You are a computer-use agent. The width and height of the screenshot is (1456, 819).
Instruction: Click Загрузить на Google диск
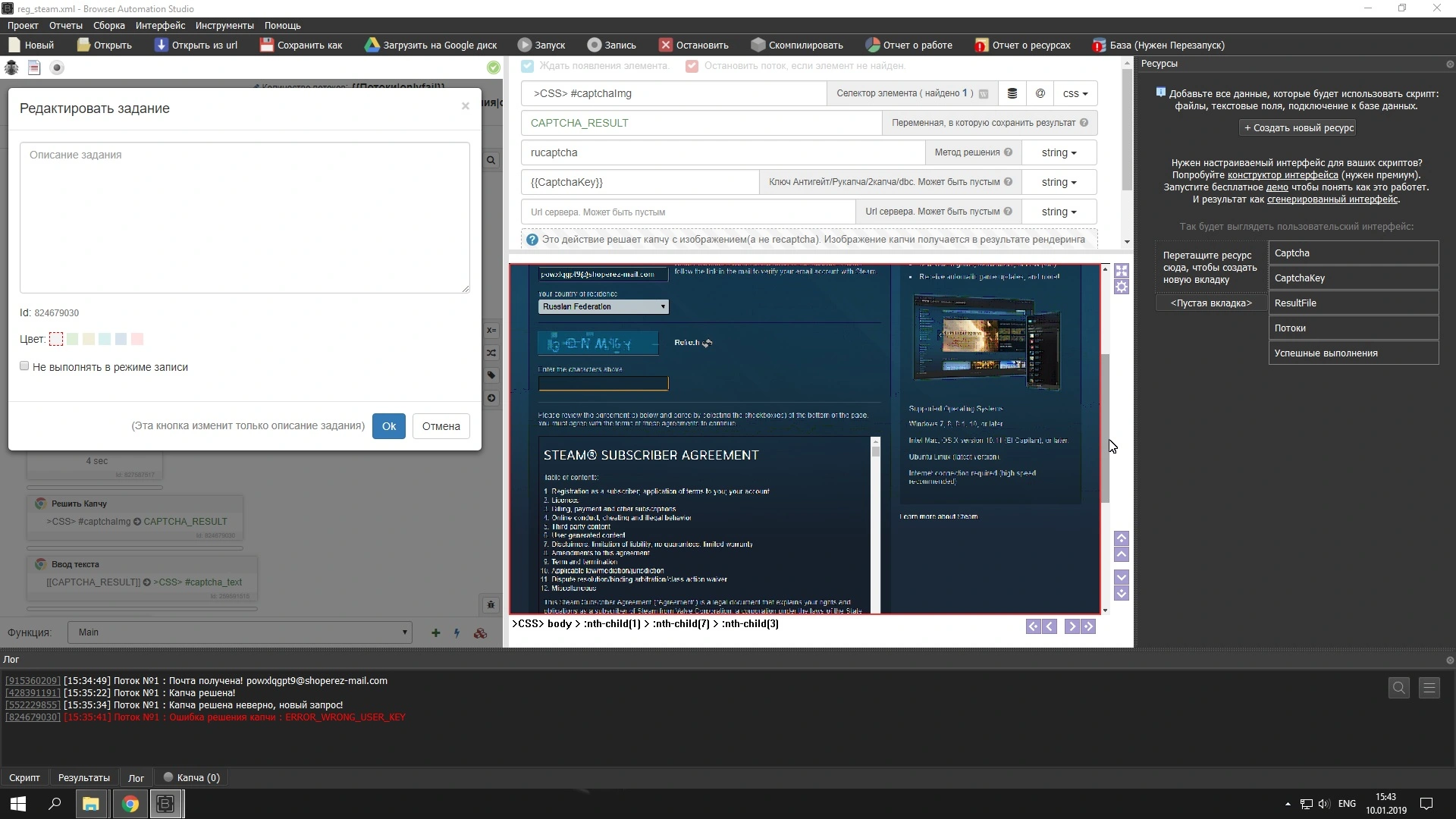[x=431, y=45]
